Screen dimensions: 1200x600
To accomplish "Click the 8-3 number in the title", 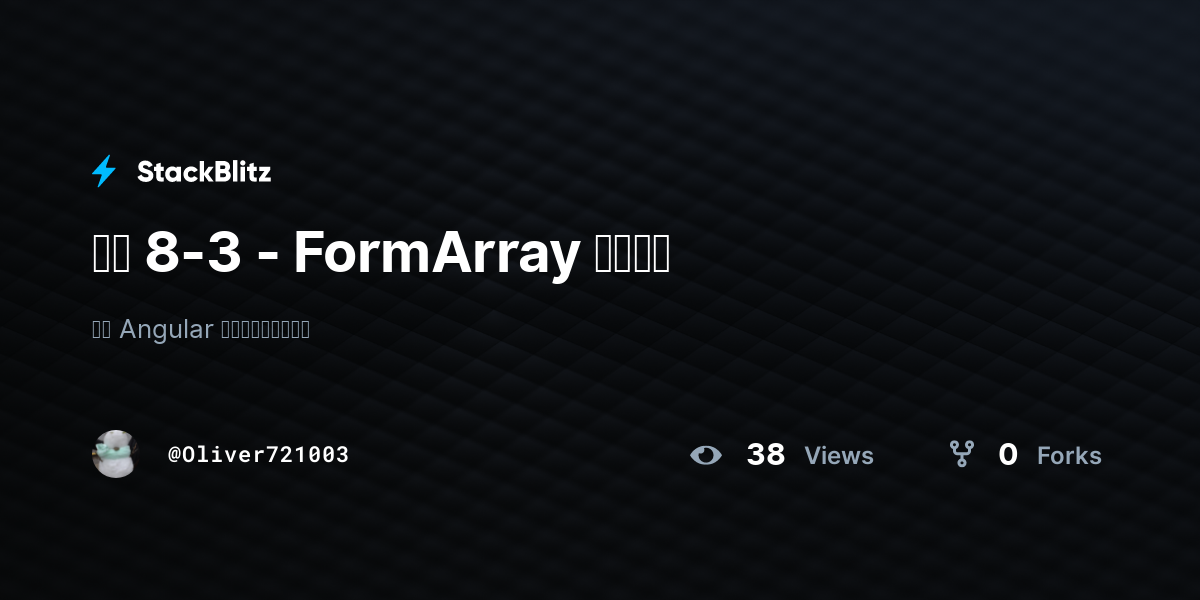I will click(x=193, y=254).
